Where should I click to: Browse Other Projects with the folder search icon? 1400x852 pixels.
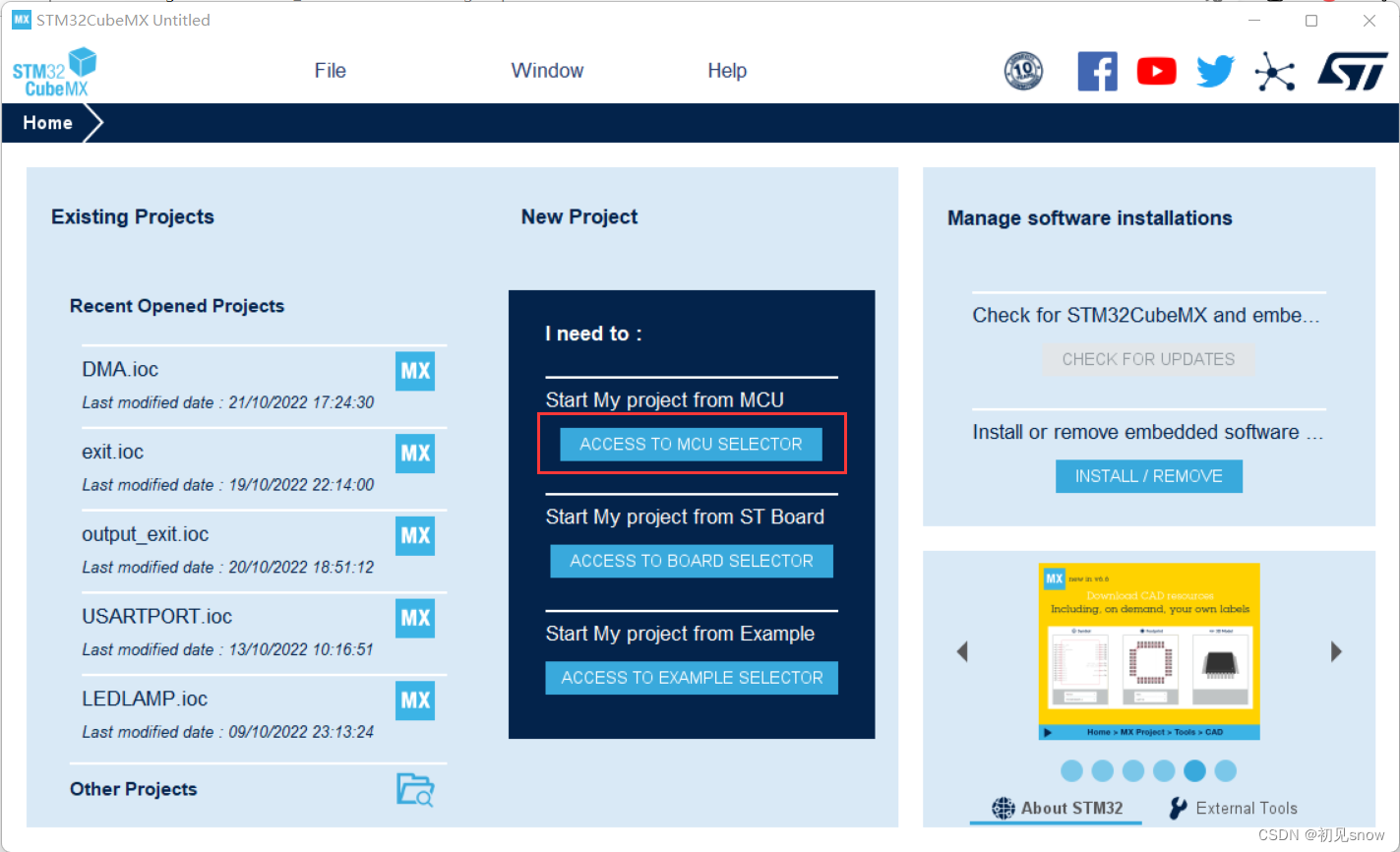(415, 790)
